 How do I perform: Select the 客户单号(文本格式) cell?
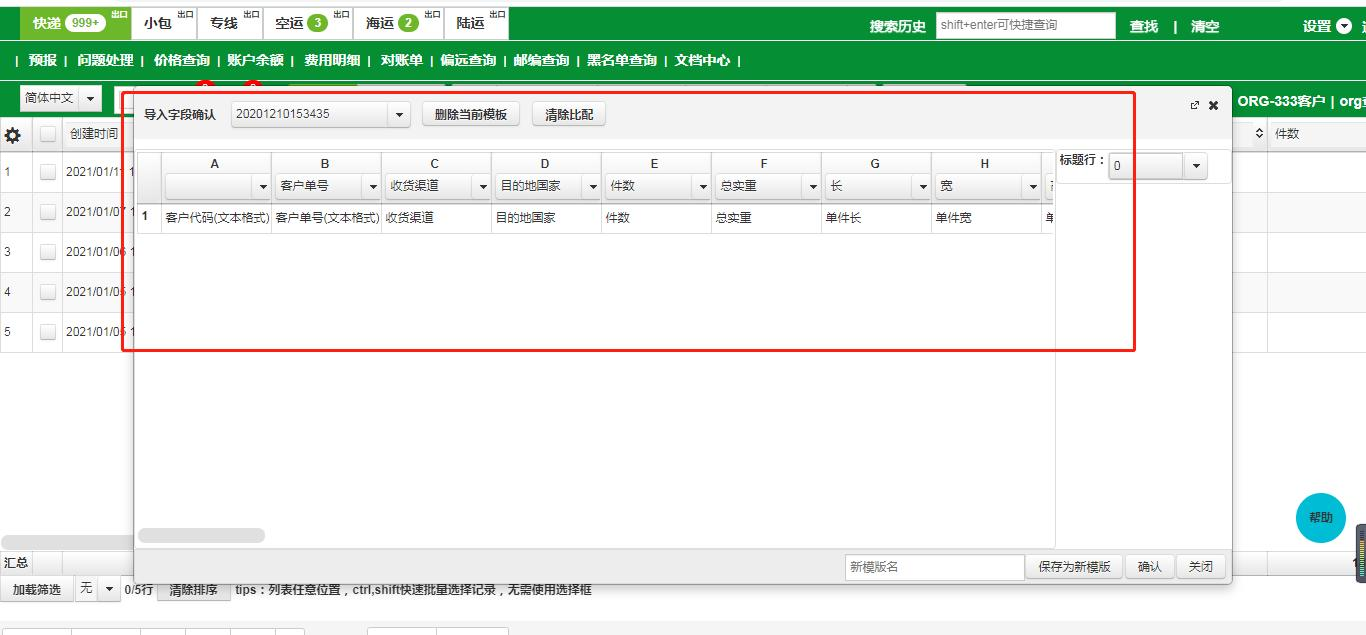327,218
